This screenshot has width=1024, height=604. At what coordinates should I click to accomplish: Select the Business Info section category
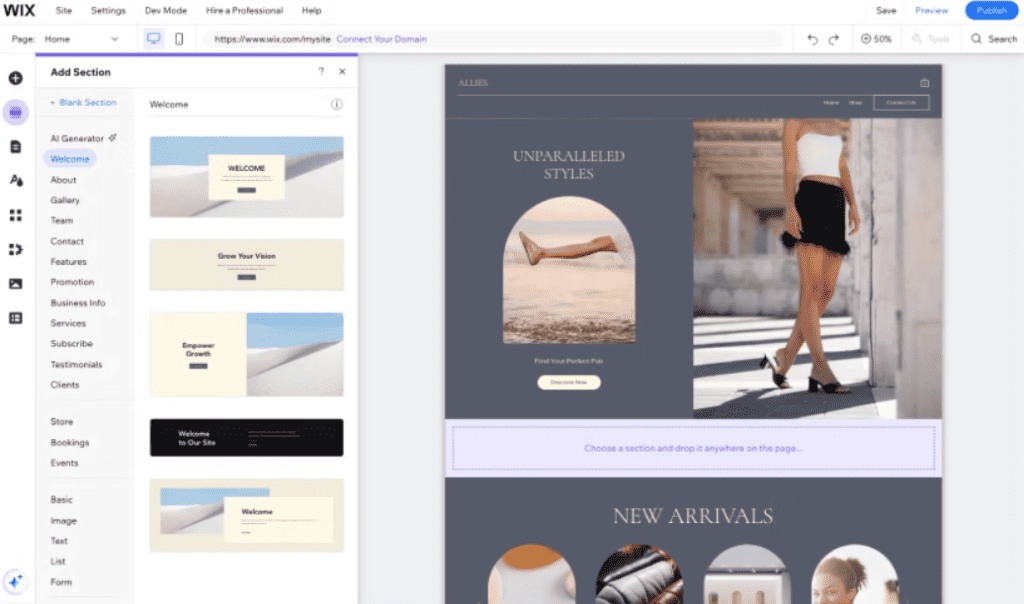(x=78, y=303)
